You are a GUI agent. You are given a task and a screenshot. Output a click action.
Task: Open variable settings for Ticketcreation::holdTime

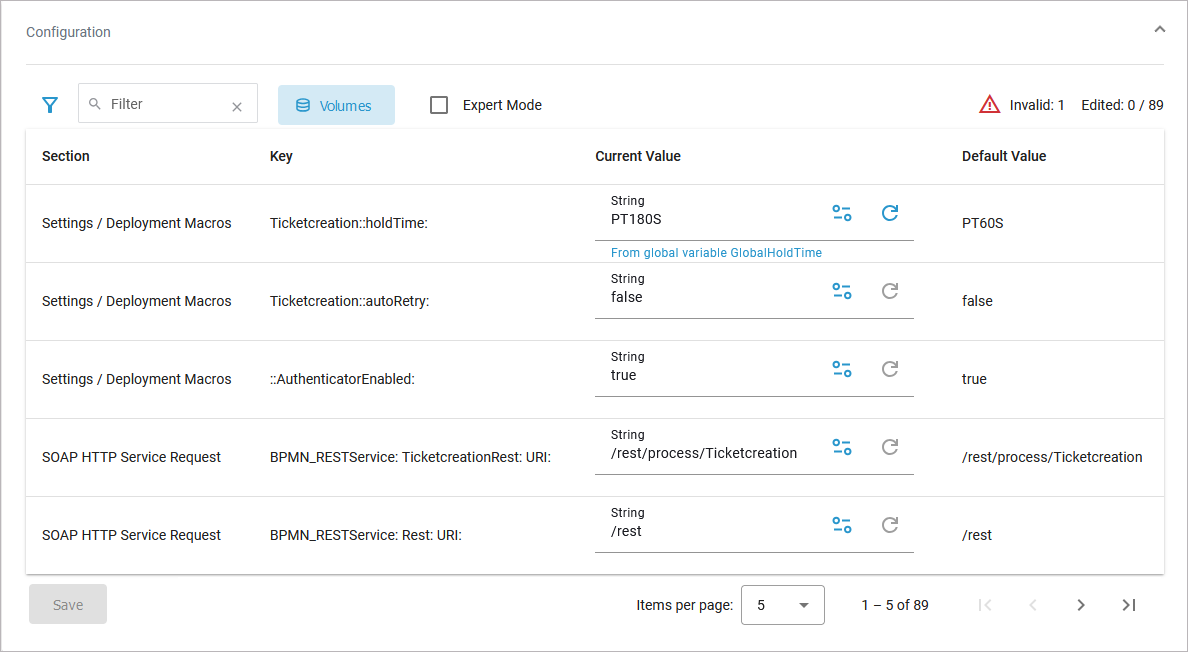[x=842, y=213]
